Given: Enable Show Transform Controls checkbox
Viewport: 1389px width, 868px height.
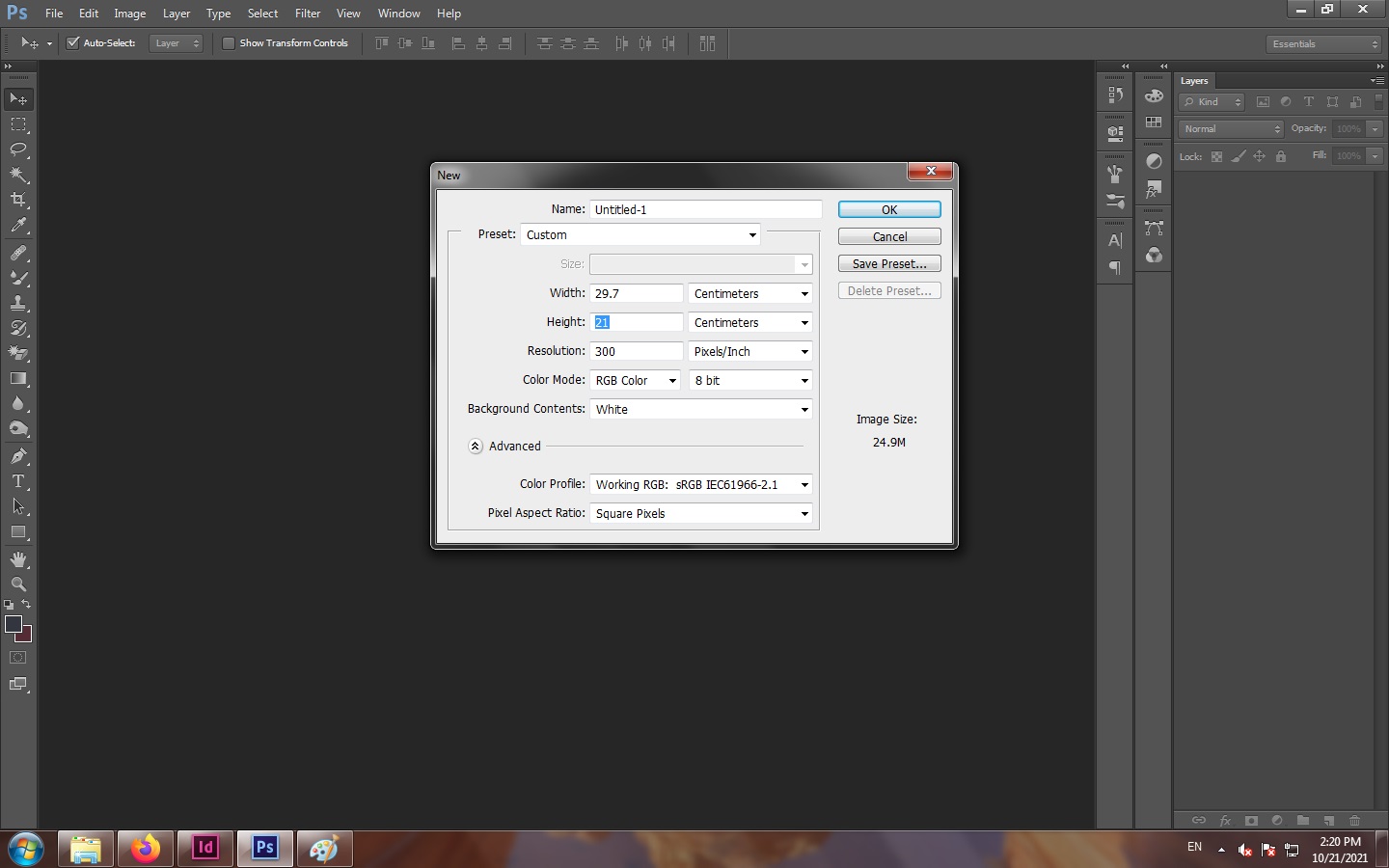Looking at the screenshot, I should click(x=229, y=43).
